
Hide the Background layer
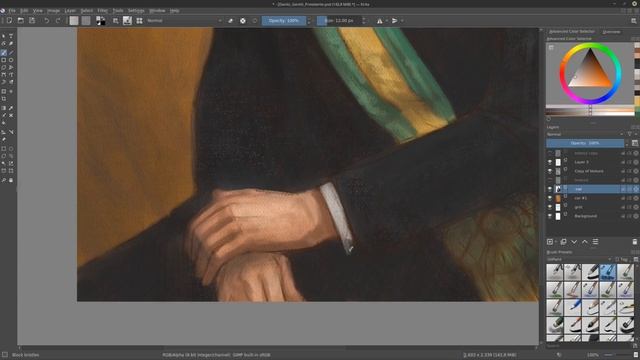pyautogui.click(x=550, y=216)
